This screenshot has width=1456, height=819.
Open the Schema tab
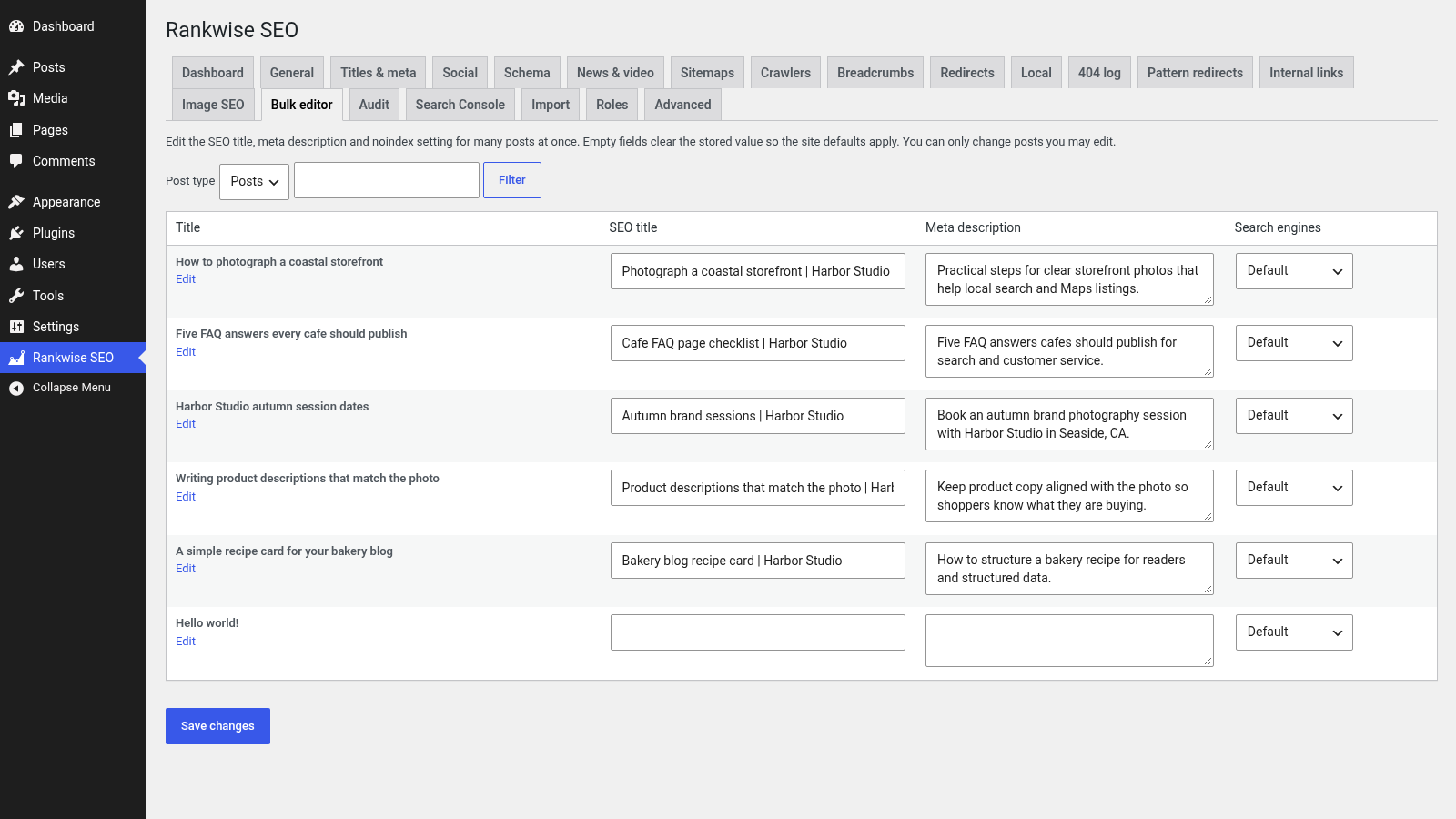tap(527, 73)
